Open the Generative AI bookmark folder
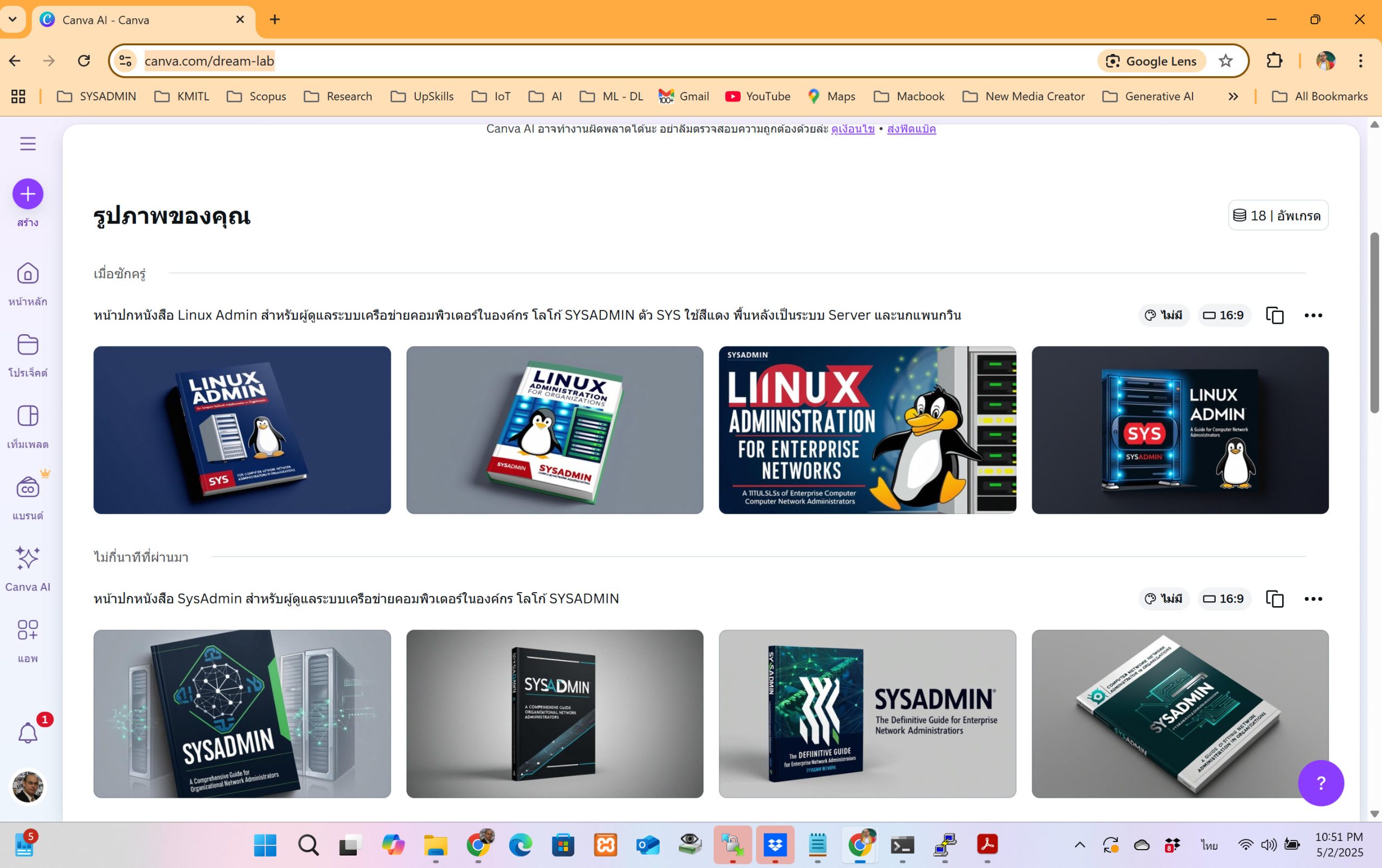 1148,97
